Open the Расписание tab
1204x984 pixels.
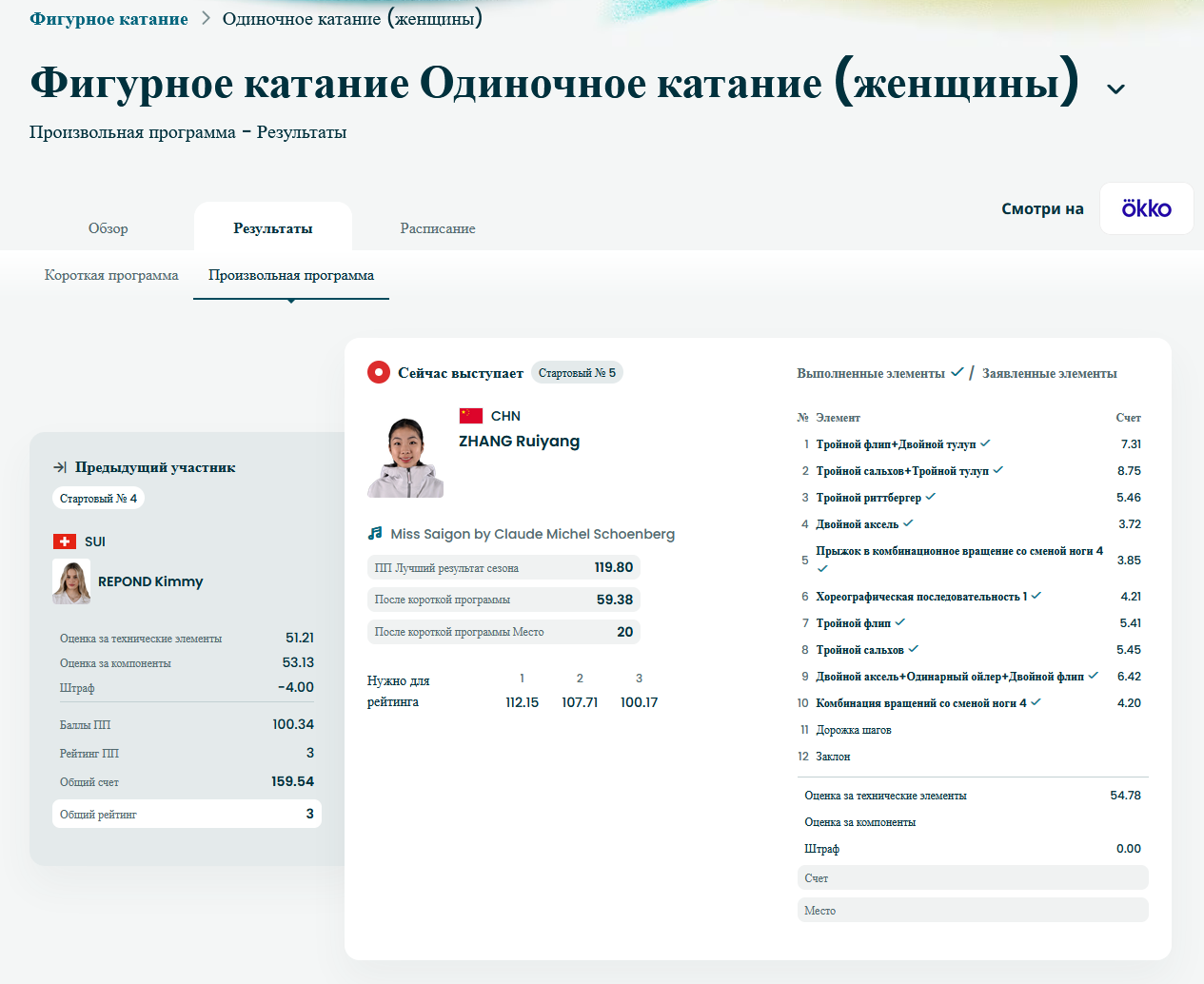click(438, 228)
